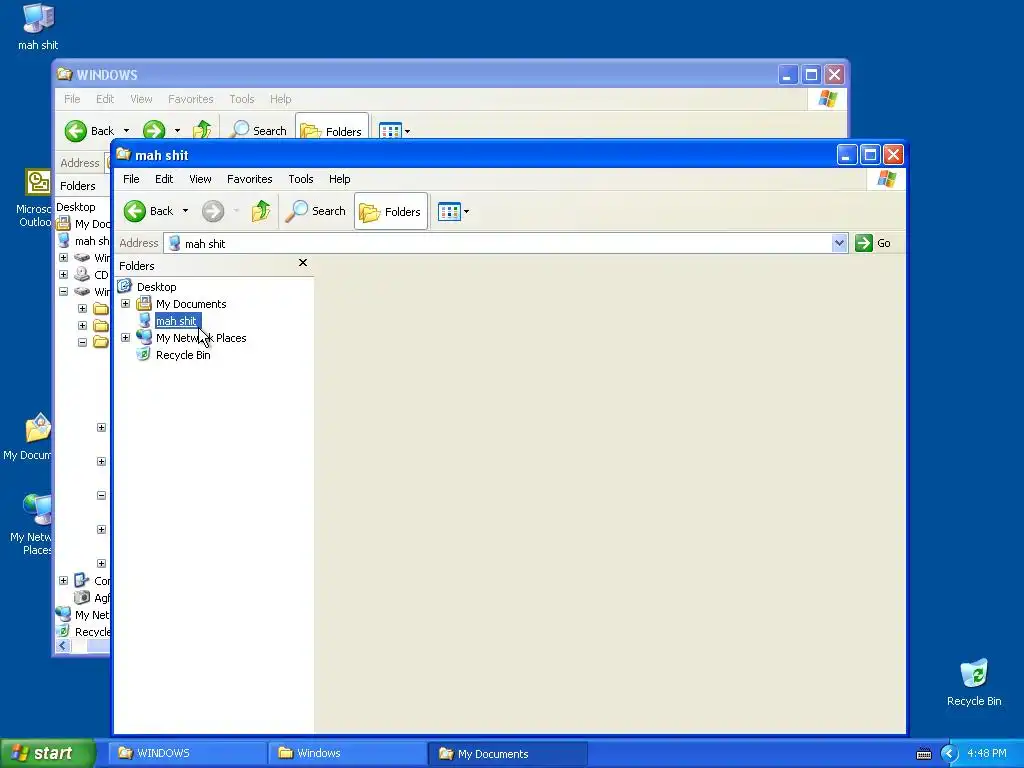This screenshot has height=768, width=1024.
Task: Expand the CD drive node in WINDOWS tree
Action: 63,274
